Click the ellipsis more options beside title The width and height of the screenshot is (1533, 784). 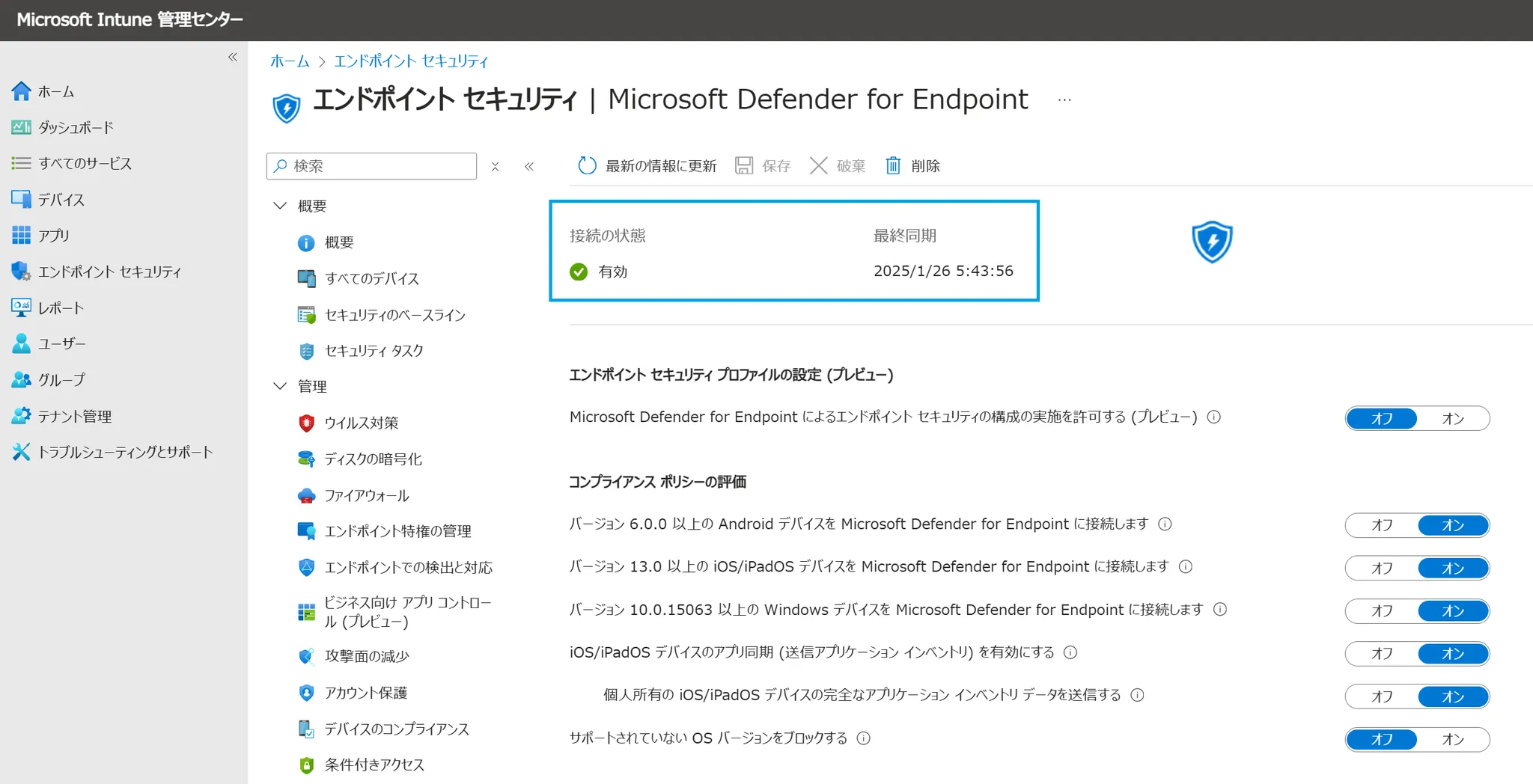[1064, 100]
